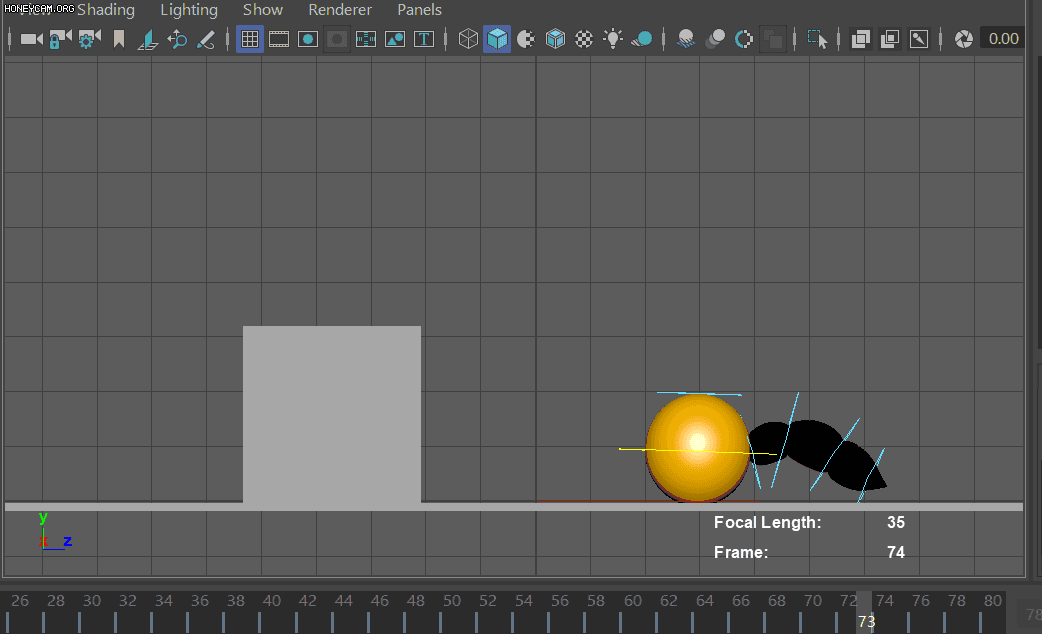Enable the Resolution Gate icon
1042x634 pixels.
tap(308, 39)
